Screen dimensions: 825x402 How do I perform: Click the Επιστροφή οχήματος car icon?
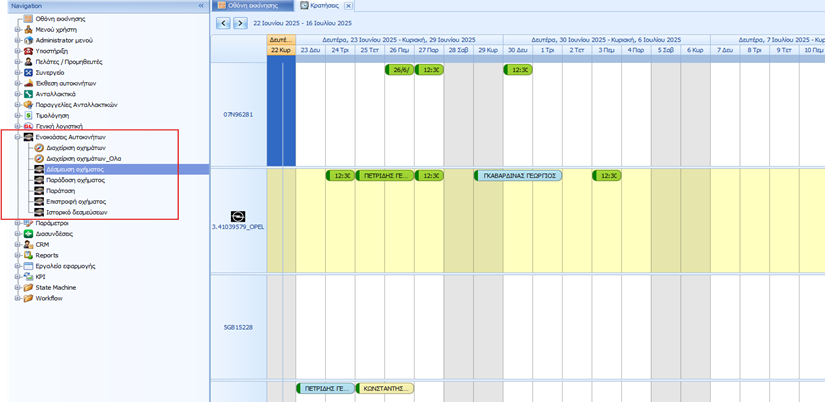[x=39, y=201]
